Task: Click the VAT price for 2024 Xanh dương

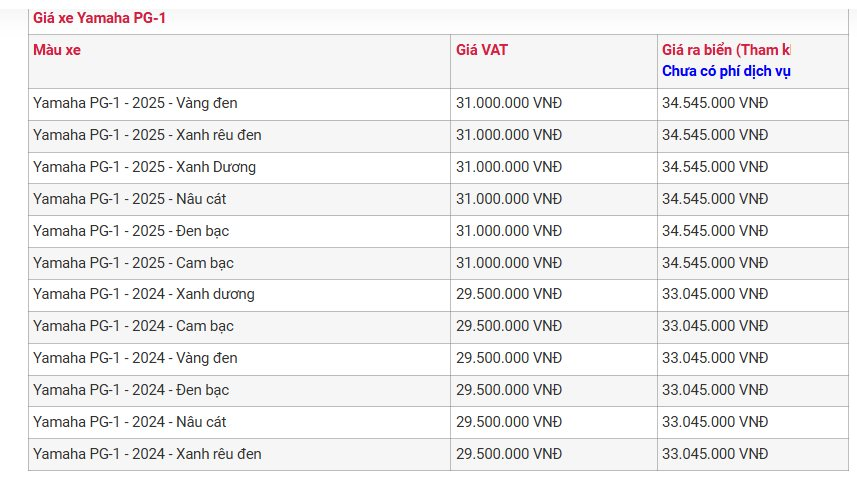Action: click(x=509, y=295)
